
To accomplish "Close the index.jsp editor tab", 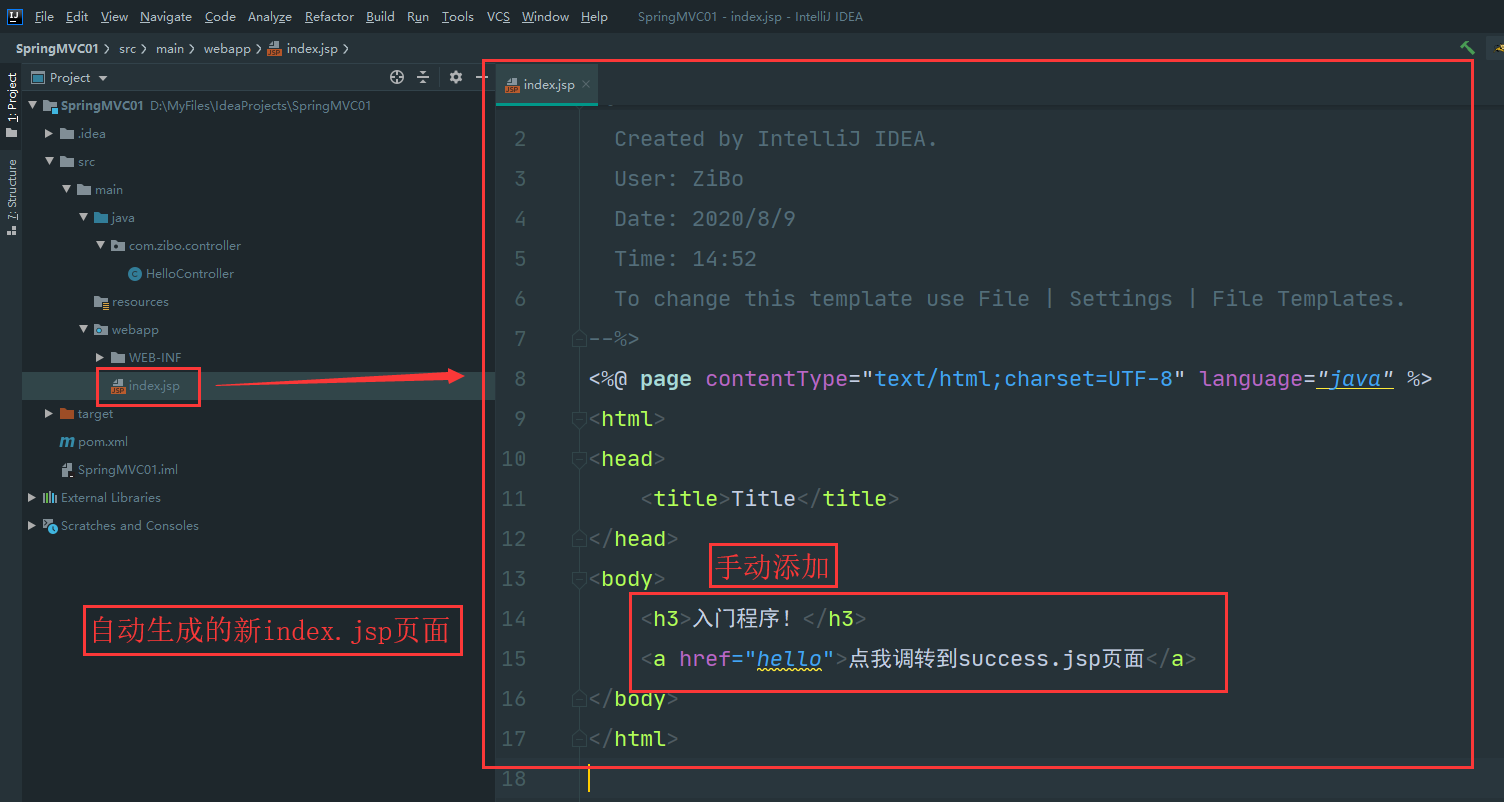I will (x=586, y=85).
